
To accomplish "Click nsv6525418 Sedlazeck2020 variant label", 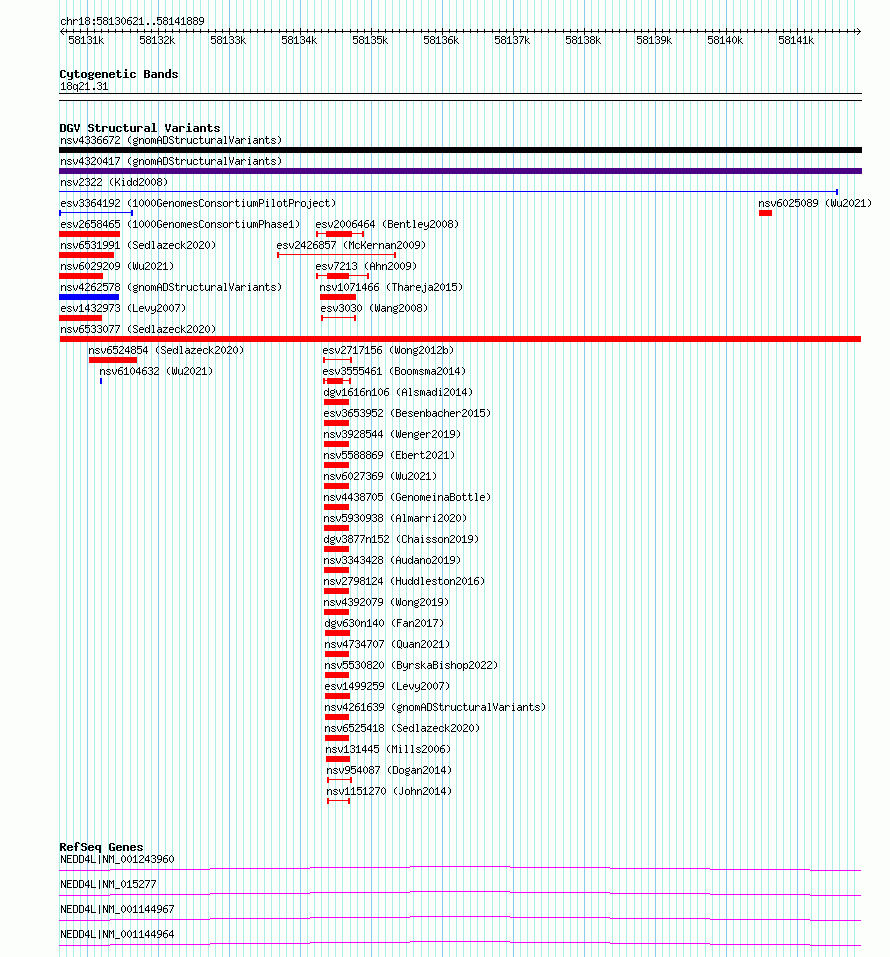I will tap(402, 728).
